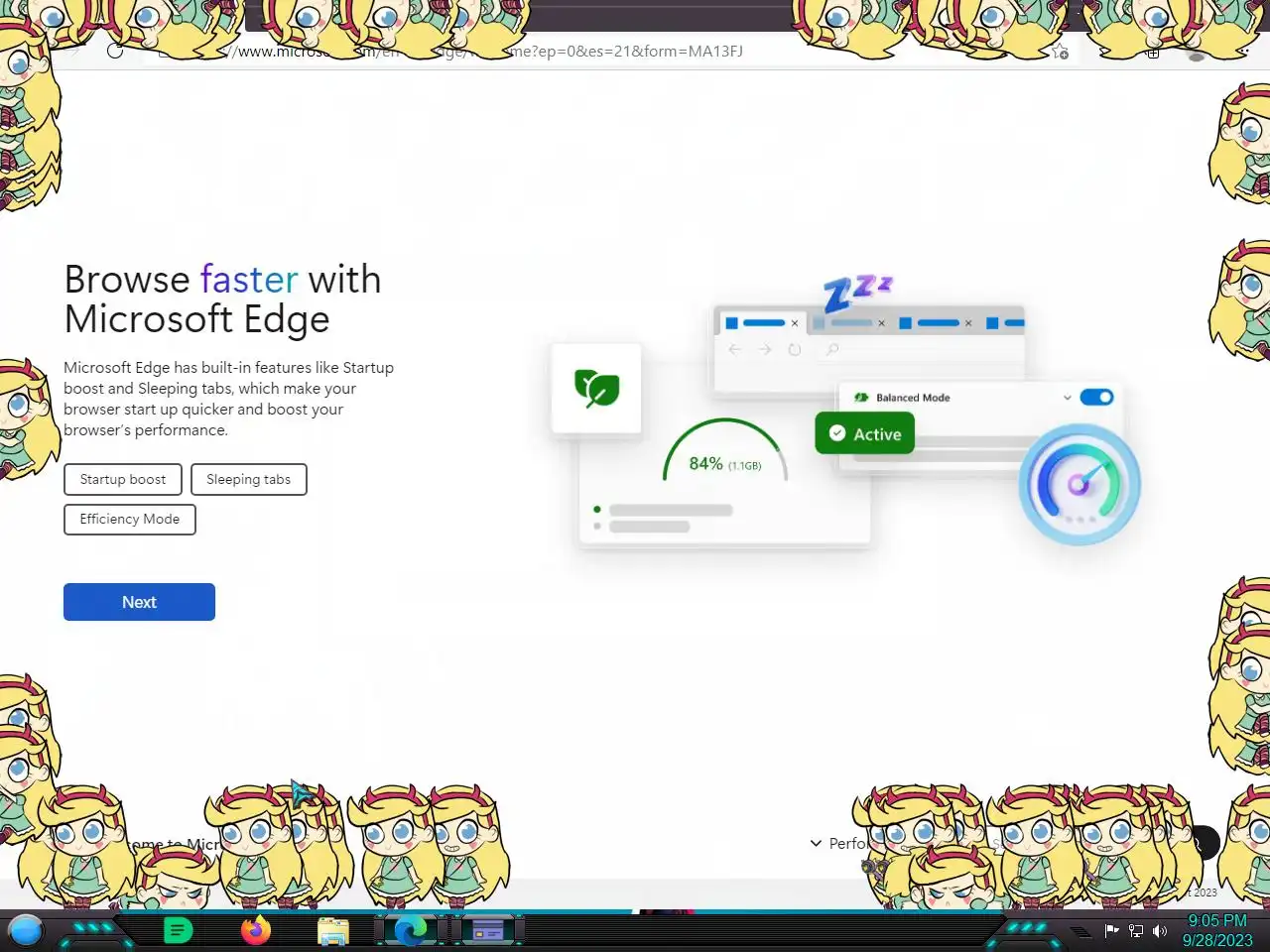The width and height of the screenshot is (1270, 952).
Task: Click the green leaf efficiency icon card
Action: click(596, 388)
